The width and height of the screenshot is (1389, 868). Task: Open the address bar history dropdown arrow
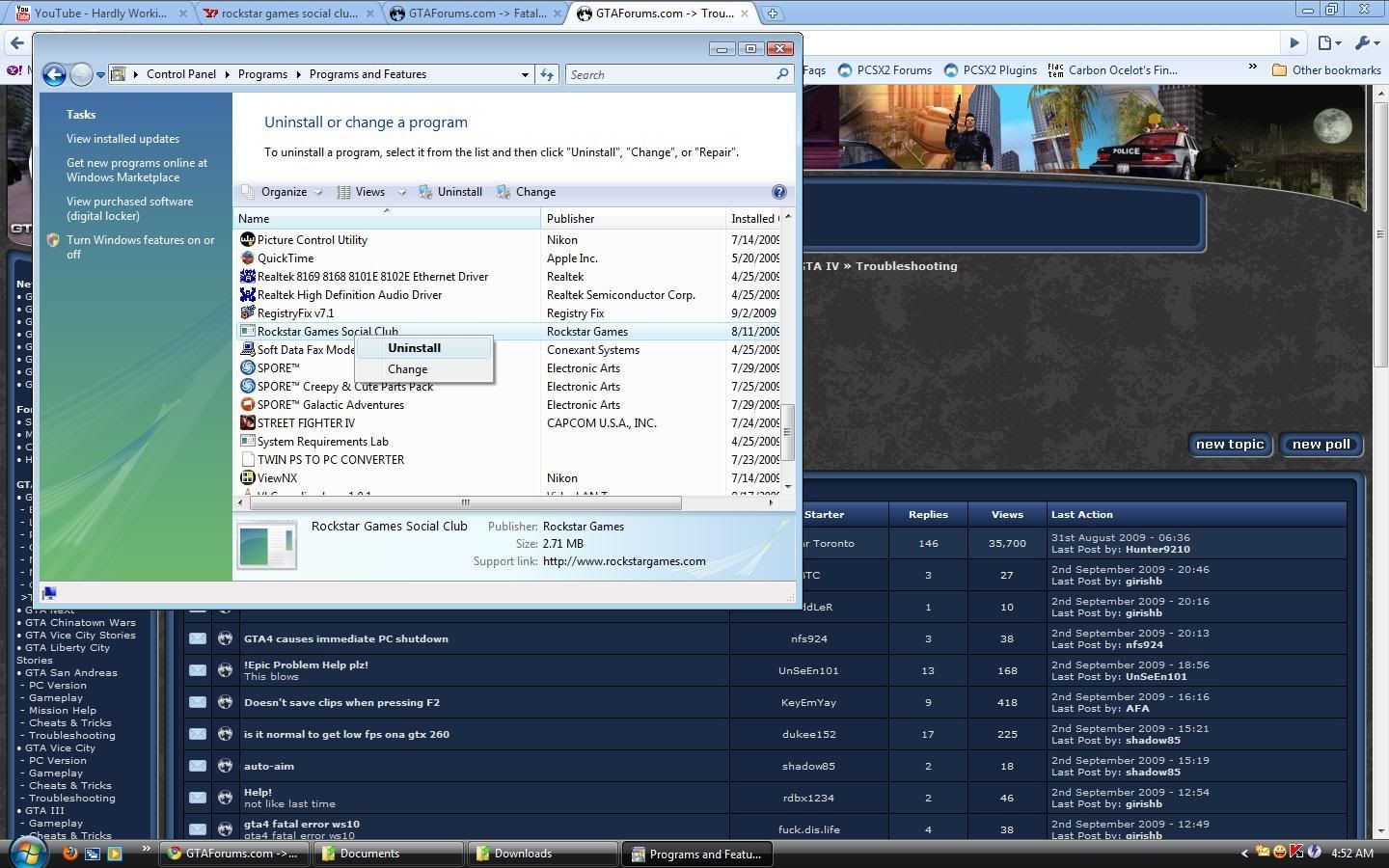coord(525,74)
